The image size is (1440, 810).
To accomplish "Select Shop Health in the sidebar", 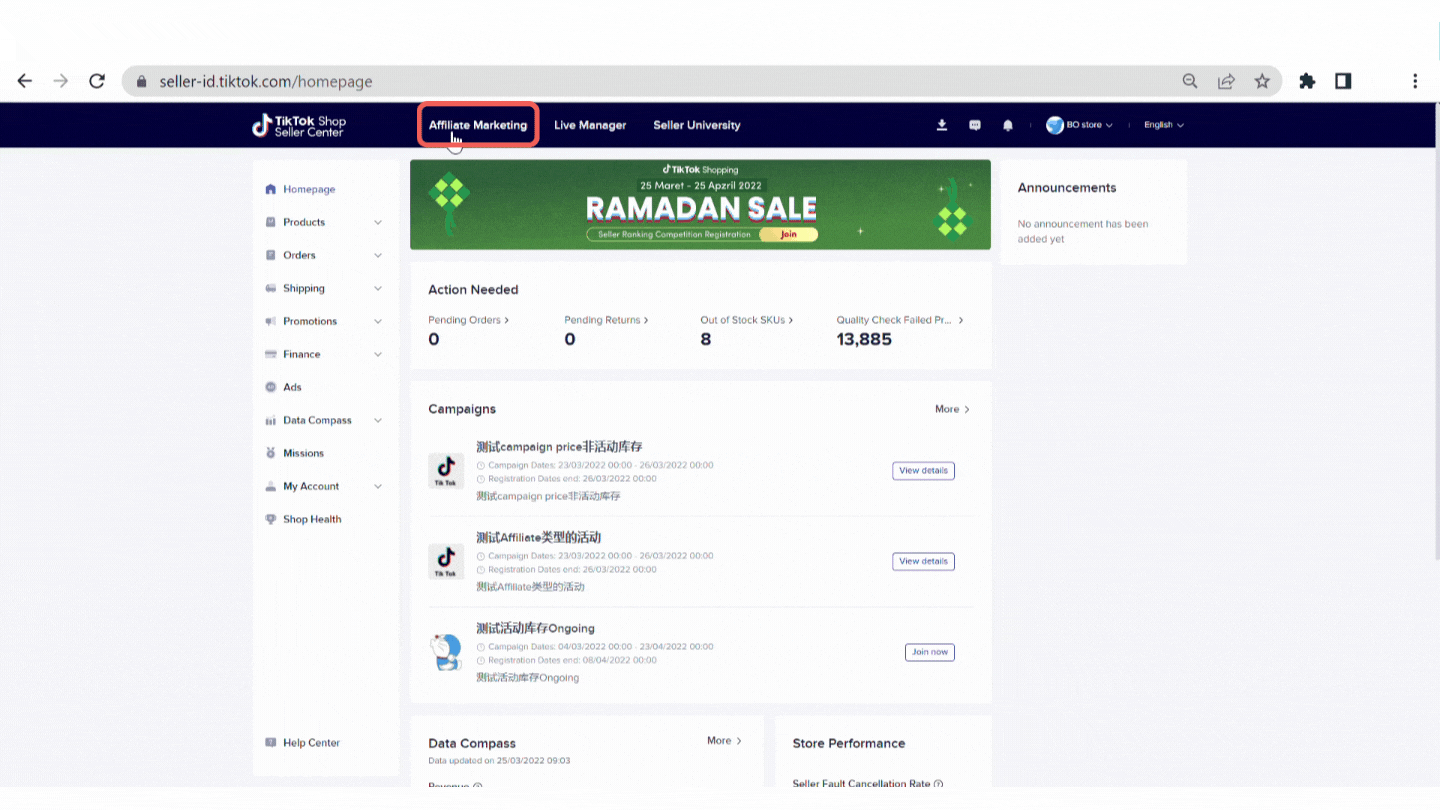I will tap(311, 519).
